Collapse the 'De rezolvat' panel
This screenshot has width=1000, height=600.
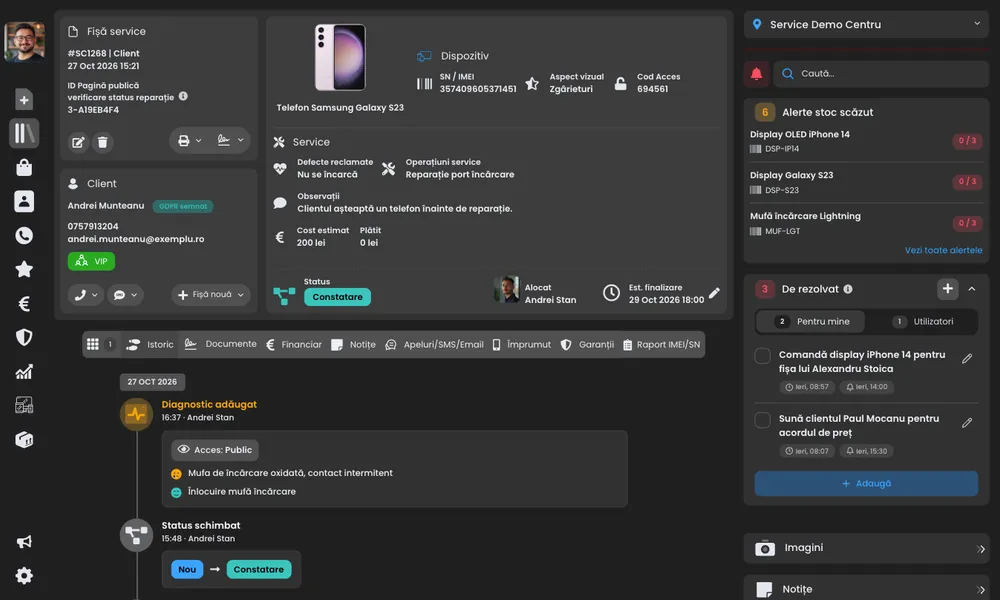[971, 289]
